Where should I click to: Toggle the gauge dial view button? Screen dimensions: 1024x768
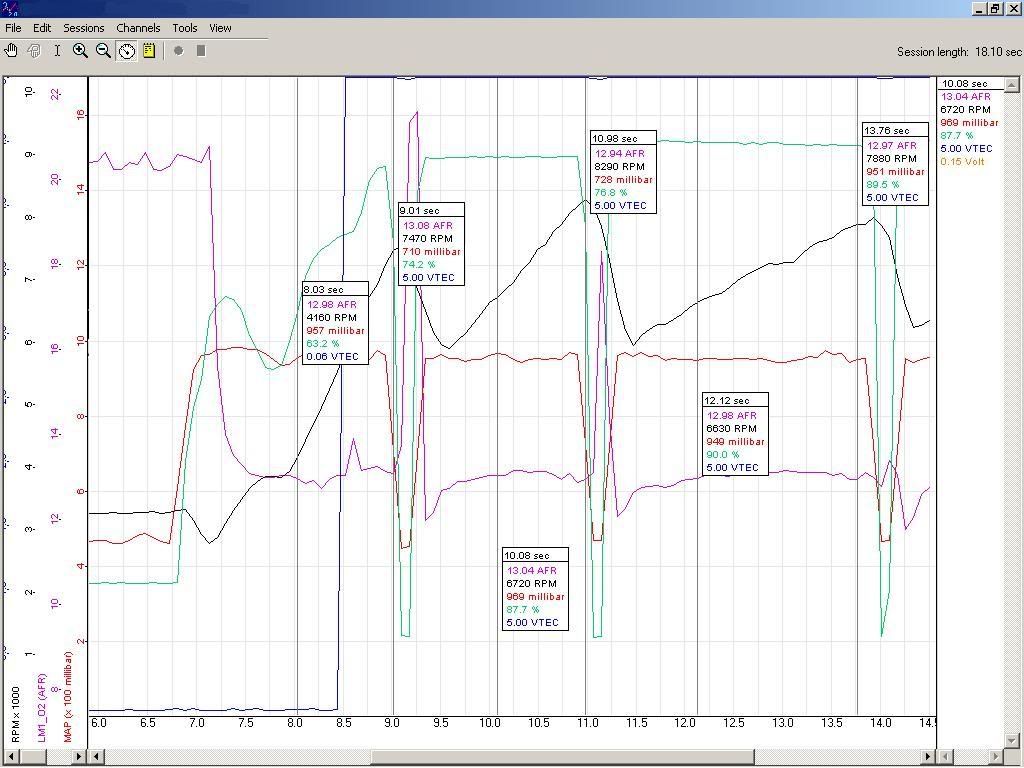pyautogui.click(x=127, y=51)
